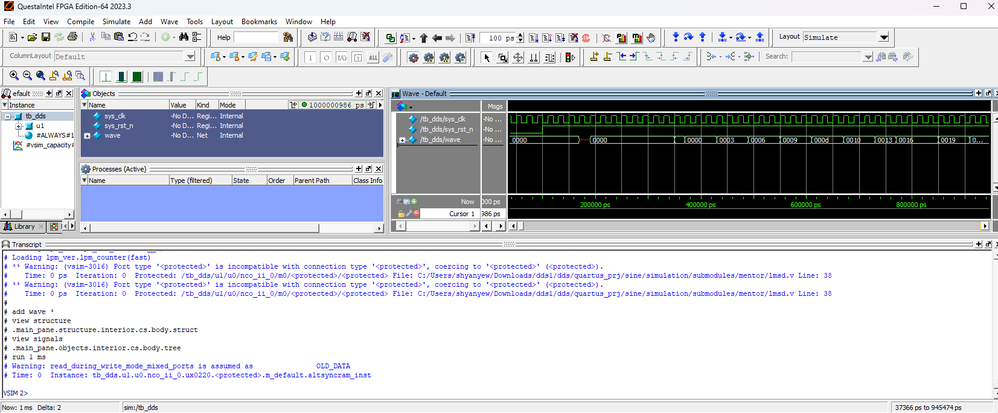This screenshot has width=998, height=413.
Task: Open the ColumnLayout Default dropdown
Action: tap(190, 57)
